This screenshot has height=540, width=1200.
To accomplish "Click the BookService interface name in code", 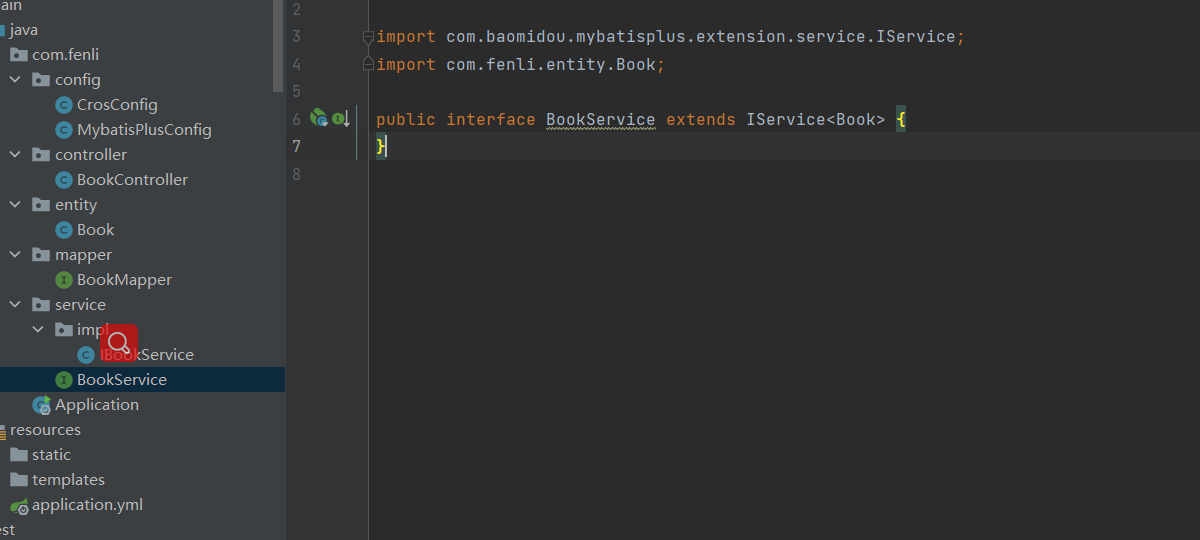I will coord(600,120).
